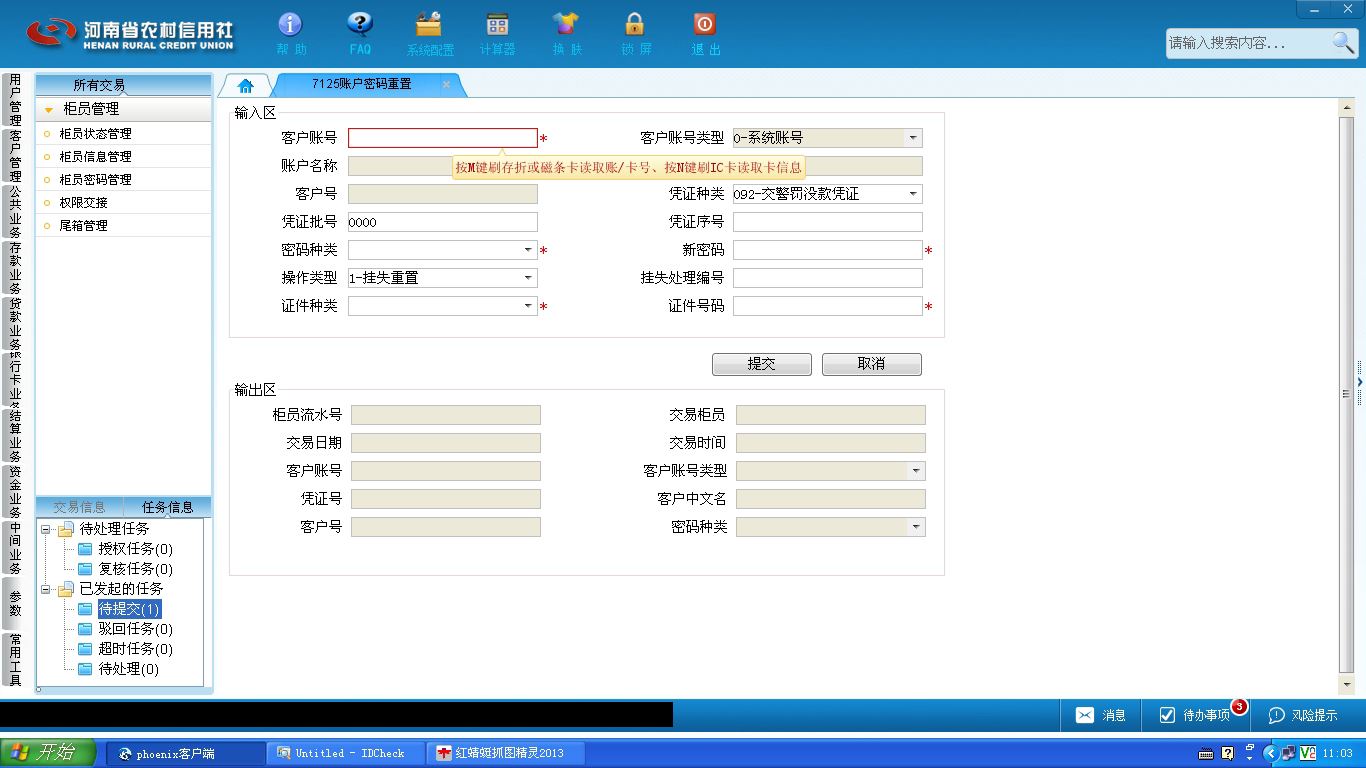Select the 客户管理 side tab

pos(14,156)
